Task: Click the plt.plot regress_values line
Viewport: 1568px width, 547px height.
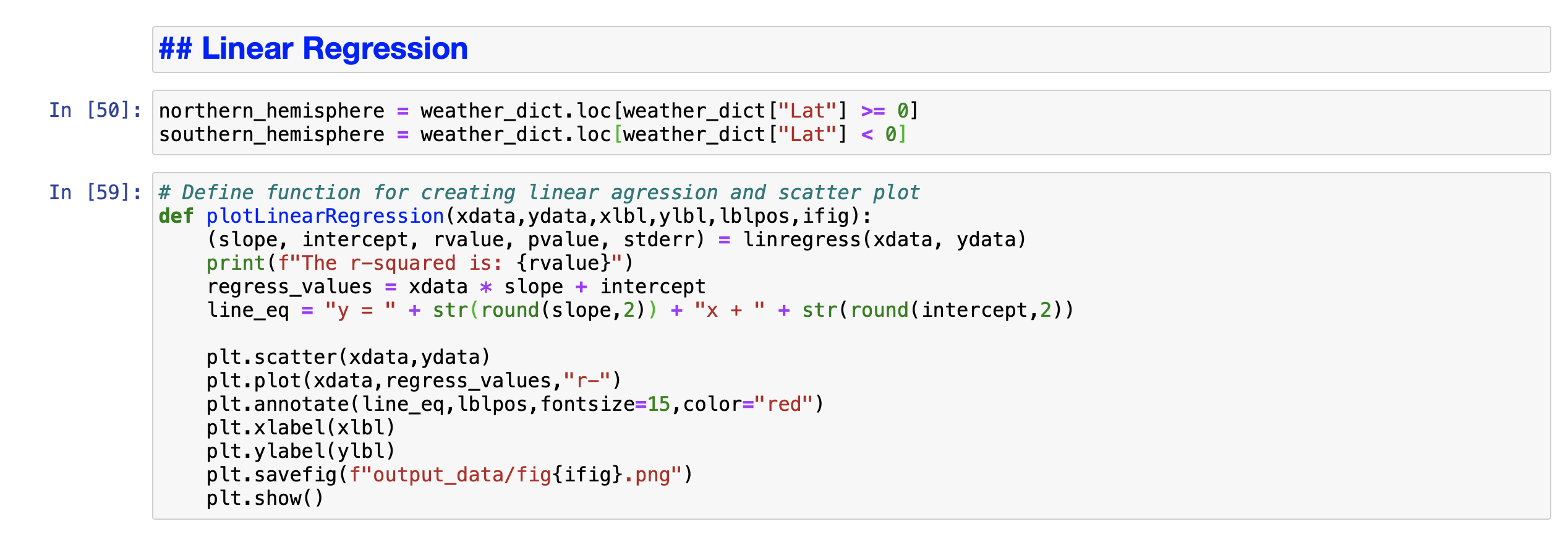Action: pyautogui.click(x=414, y=381)
